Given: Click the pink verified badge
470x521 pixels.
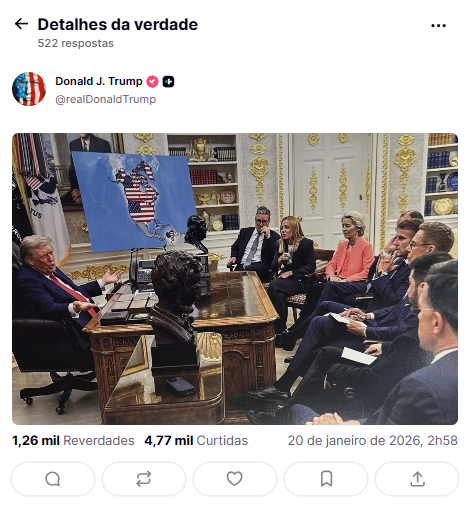Looking at the screenshot, I should pyautogui.click(x=152, y=81).
